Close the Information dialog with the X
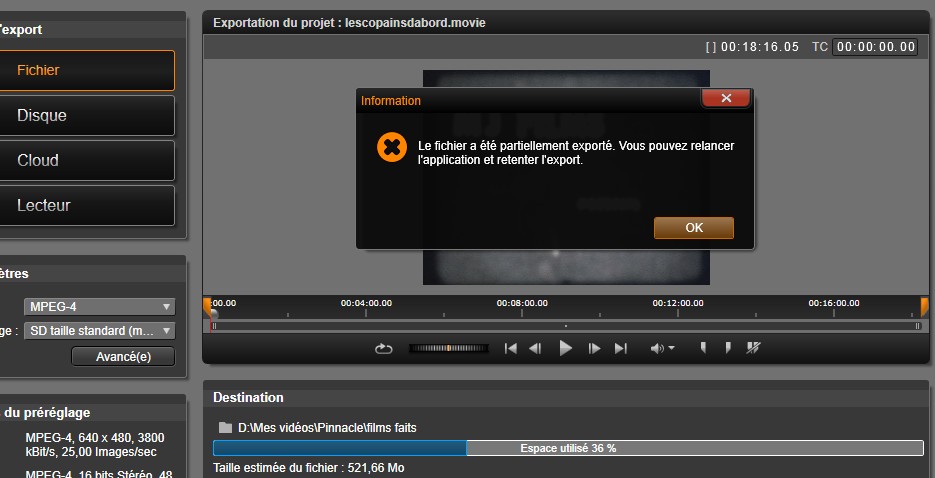Image resolution: width=935 pixels, height=478 pixels. pyautogui.click(x=726, y=98)
